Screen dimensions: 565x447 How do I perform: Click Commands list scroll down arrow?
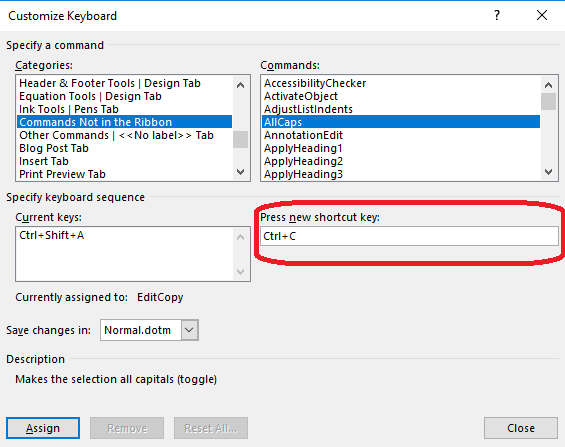click(x=548, y=172)
